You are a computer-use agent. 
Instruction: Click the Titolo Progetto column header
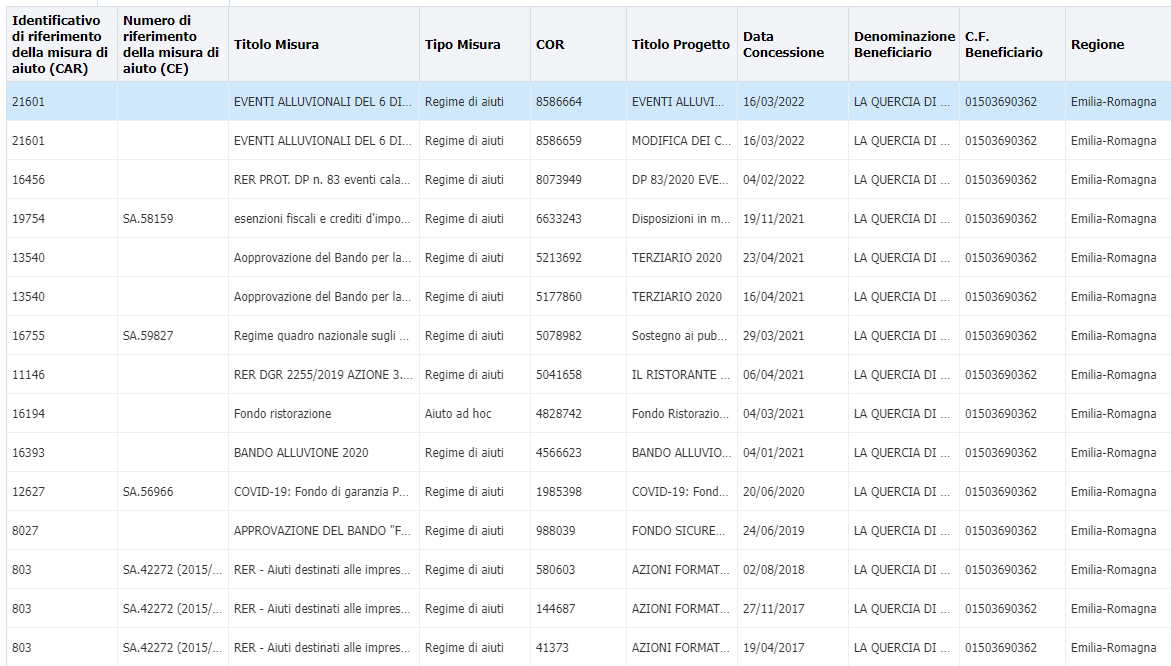tap(680, 44)
